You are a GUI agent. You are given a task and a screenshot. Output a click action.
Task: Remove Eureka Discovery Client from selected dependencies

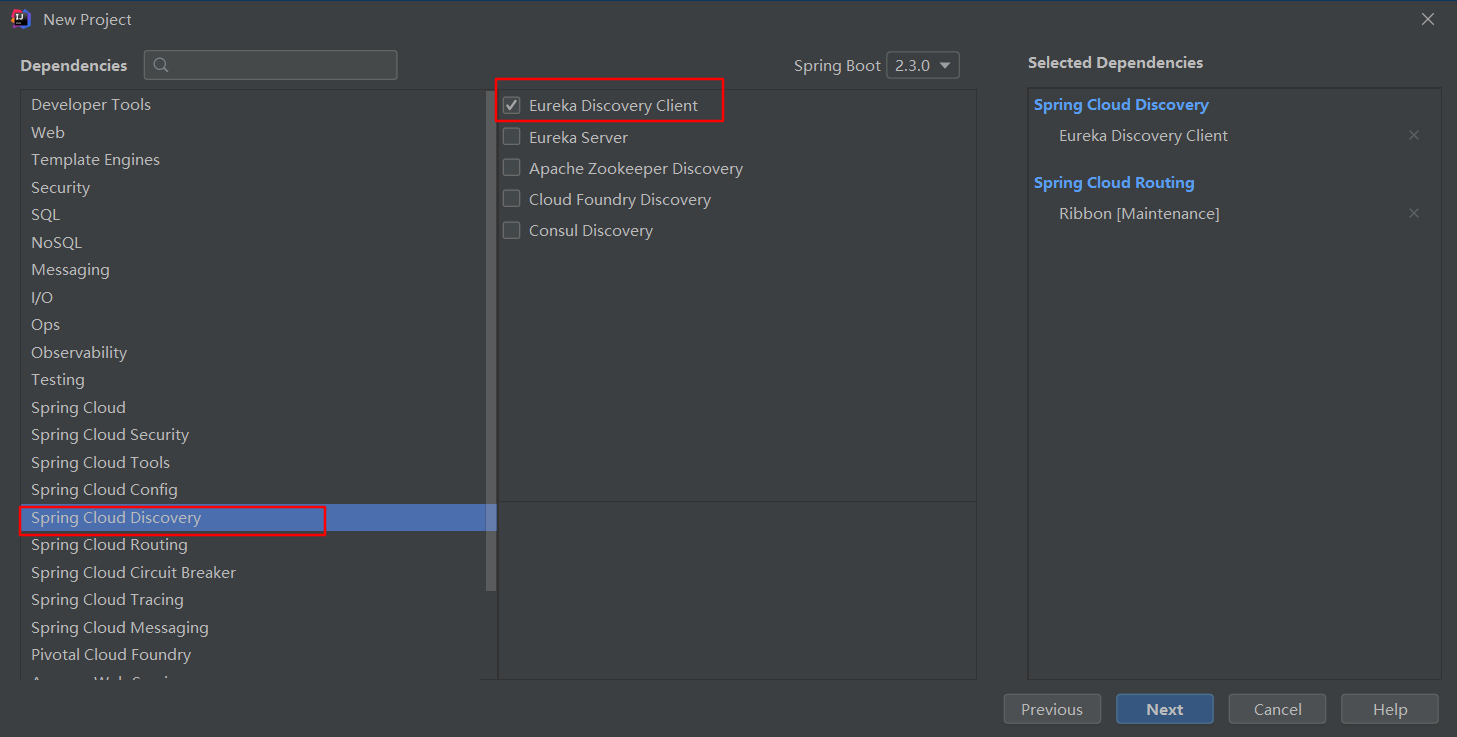1414,135
